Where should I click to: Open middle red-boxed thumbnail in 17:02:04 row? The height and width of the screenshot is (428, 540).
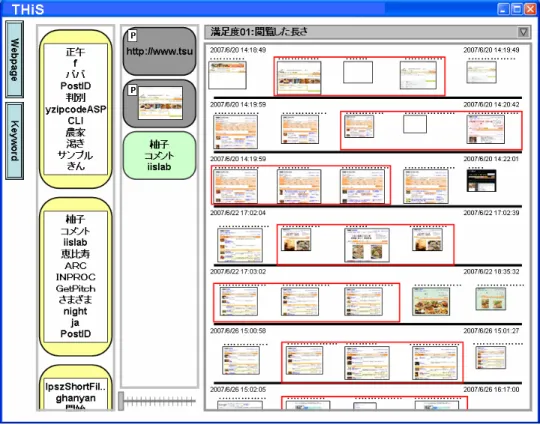367,245
